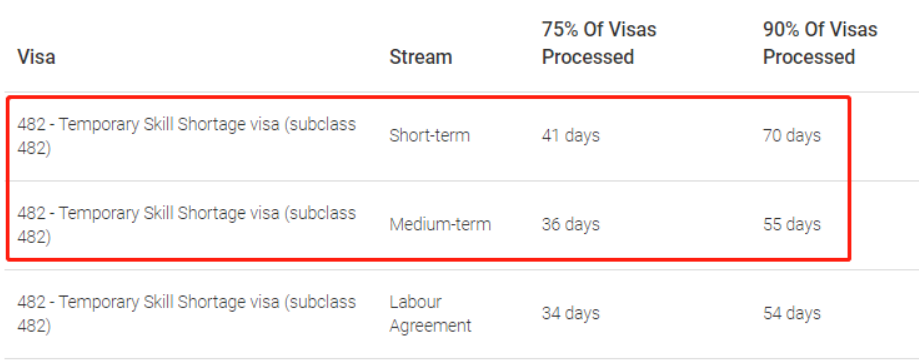Image resolution: width=919 pixels, height=364 pixels.
Task: Select the 55 days cell
Action: 791,225
